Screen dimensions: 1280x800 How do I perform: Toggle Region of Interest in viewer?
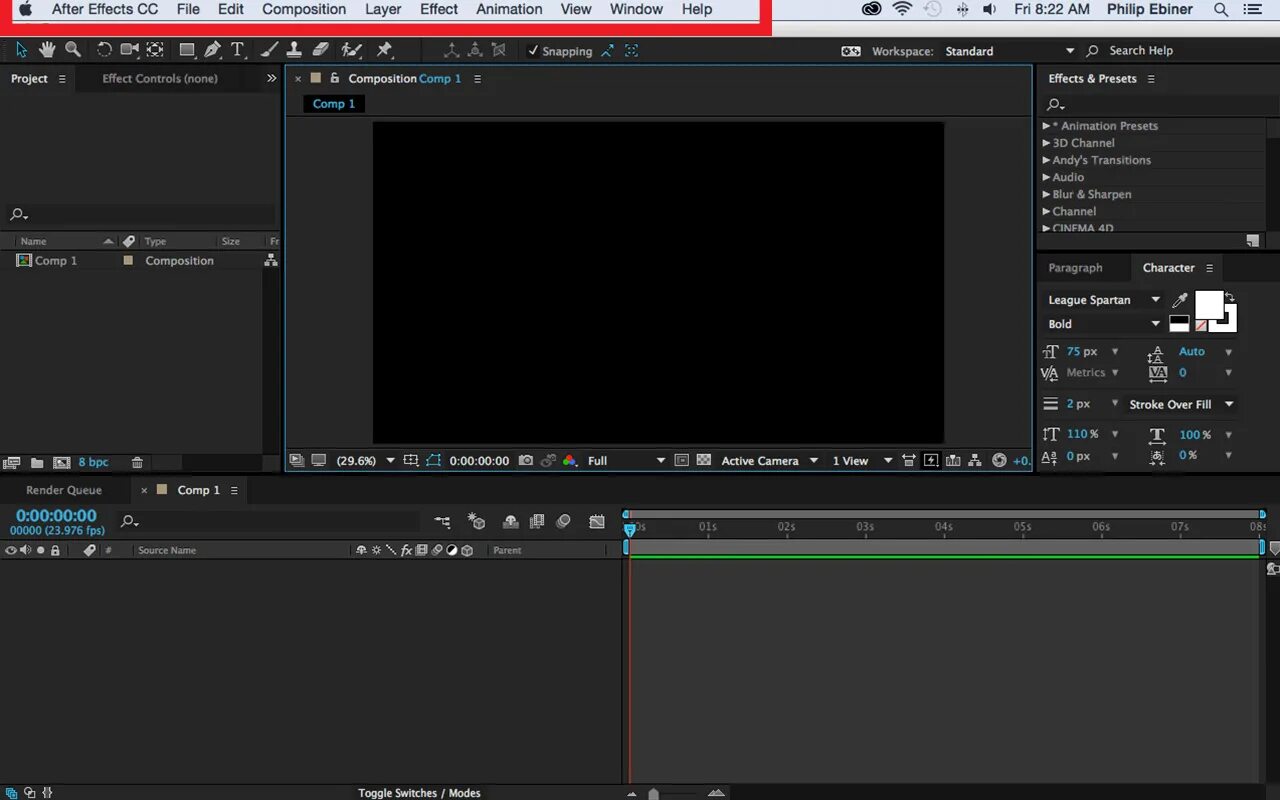coord(681,461)
